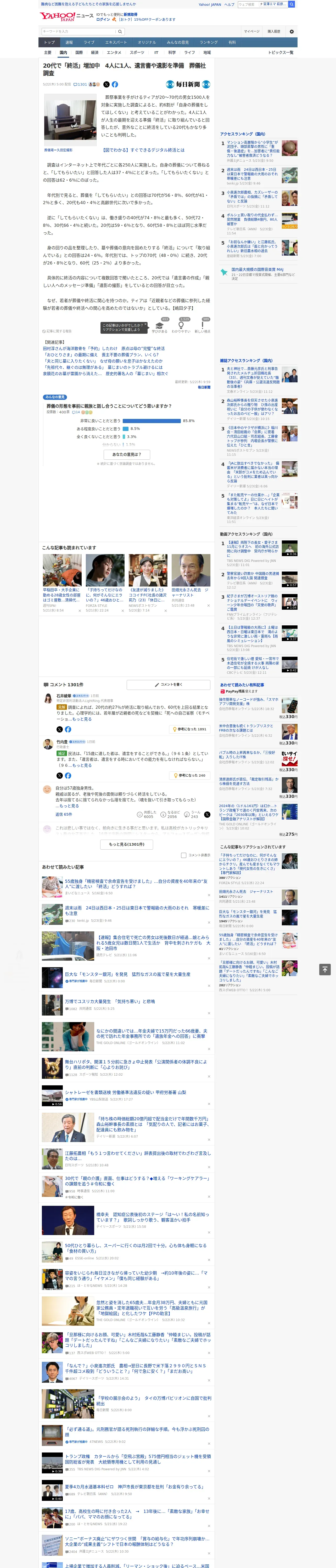Click 参考になった 1891 button
This screenshot has height=1568, width=336.
(x=190, y=729)
